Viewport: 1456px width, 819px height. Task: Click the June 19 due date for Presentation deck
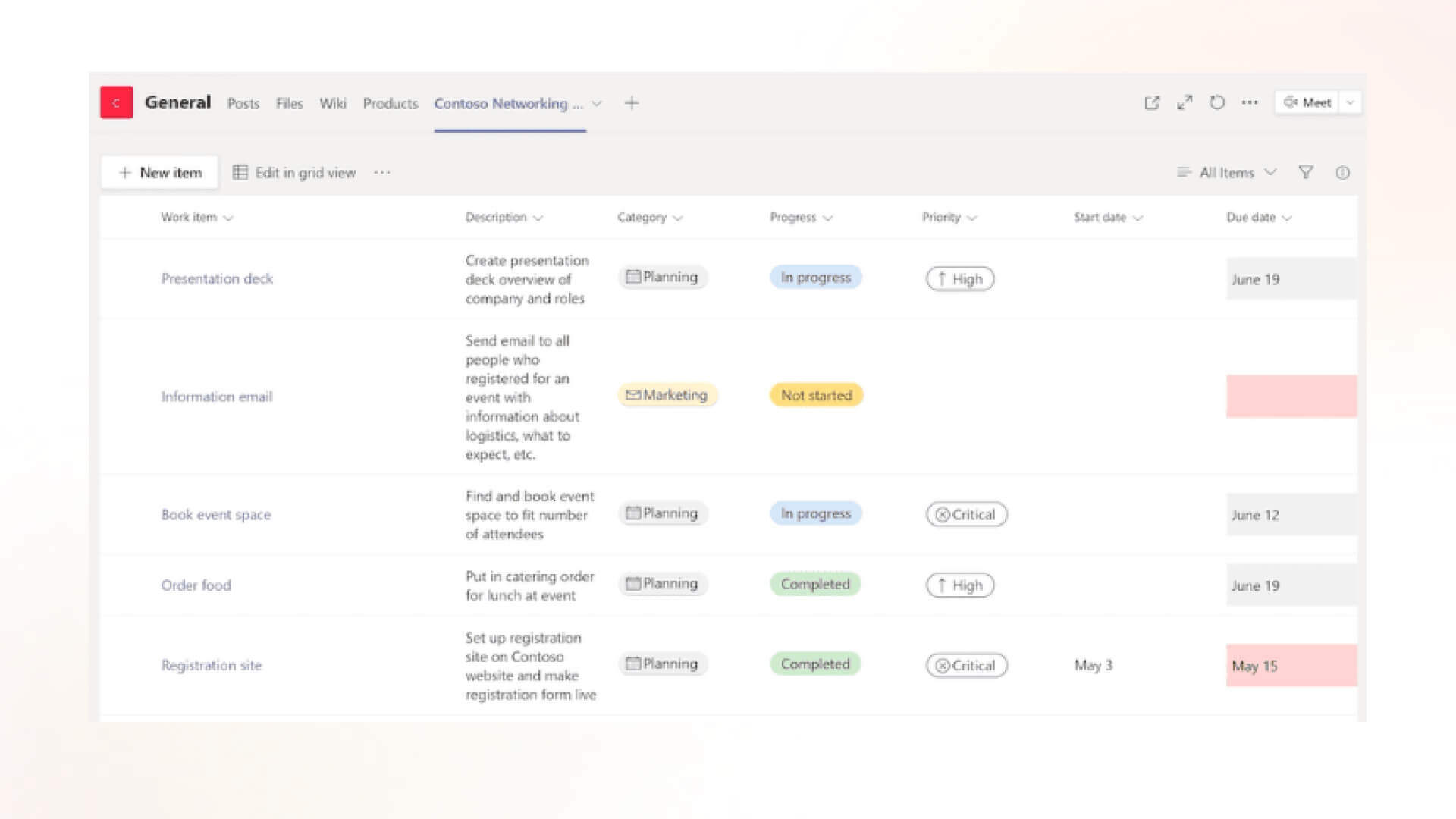click(1291, 279)
